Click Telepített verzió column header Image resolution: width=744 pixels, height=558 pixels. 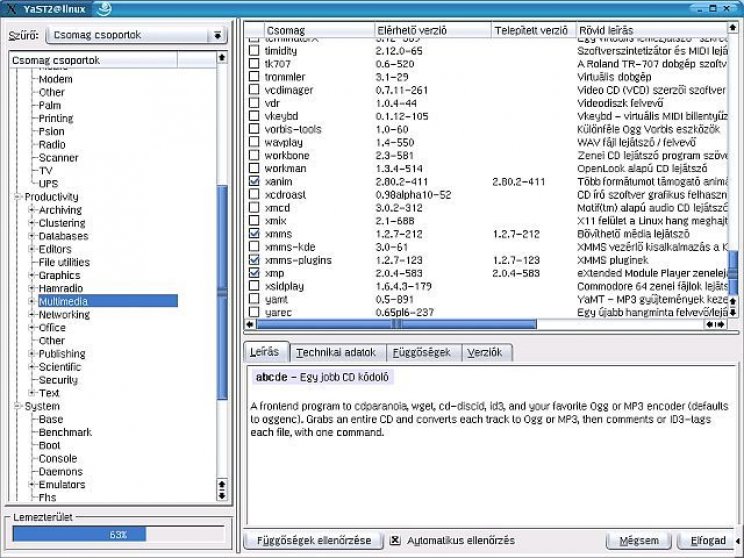point(533,30)
